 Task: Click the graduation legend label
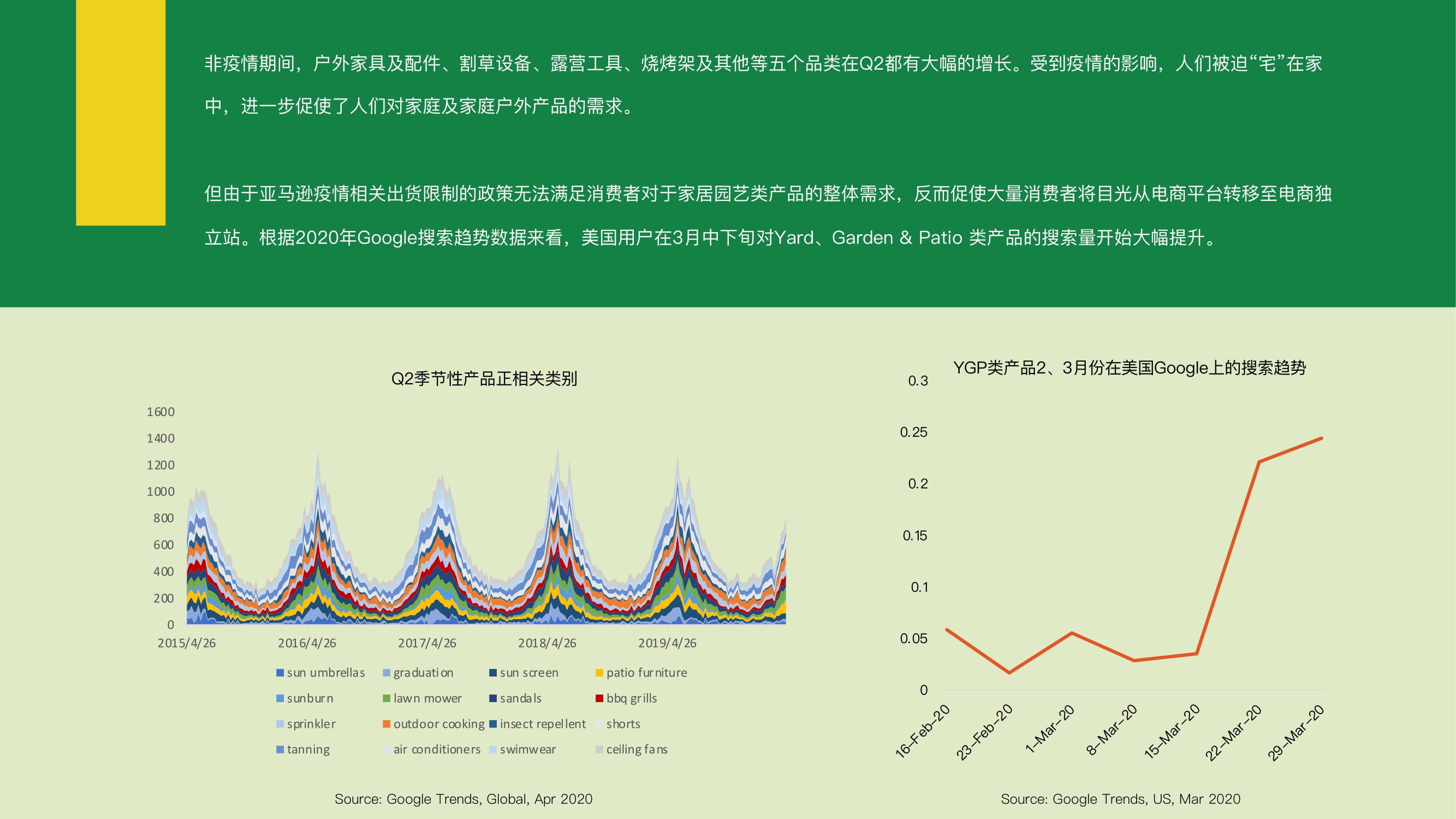(423, 673)
